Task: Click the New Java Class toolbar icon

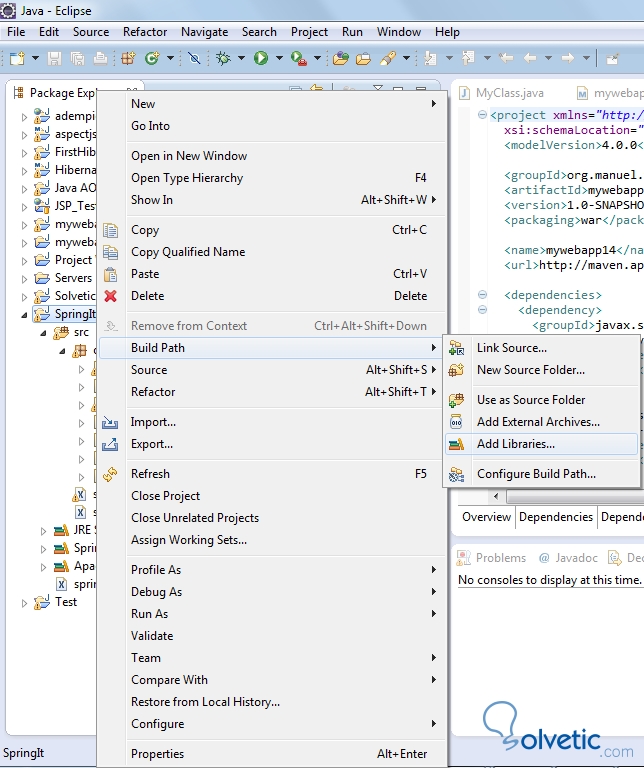Action: 152,59
